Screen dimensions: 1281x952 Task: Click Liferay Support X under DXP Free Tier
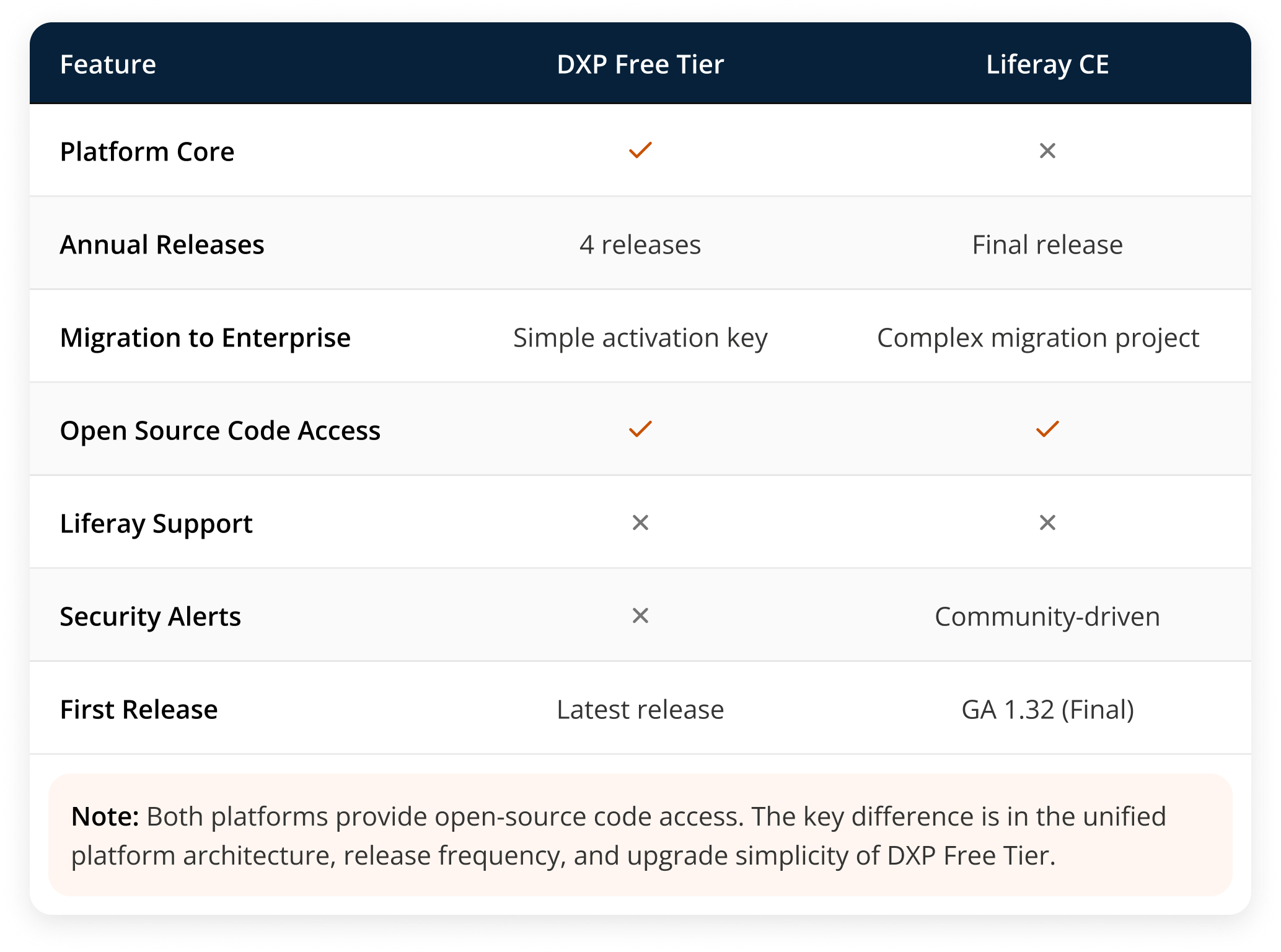coord(640,523)
